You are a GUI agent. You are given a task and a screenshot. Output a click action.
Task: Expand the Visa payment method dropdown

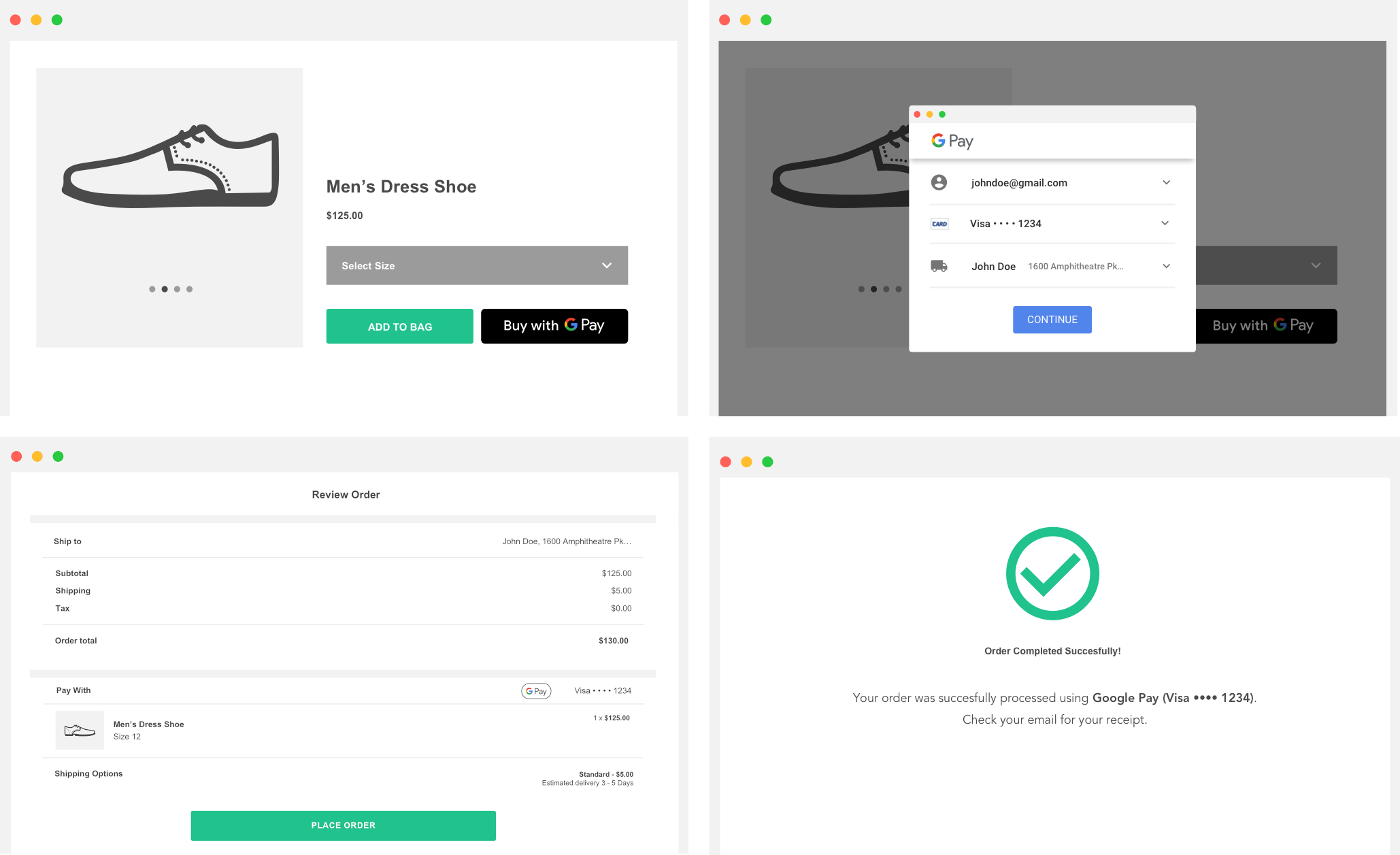click(1164, 223)
